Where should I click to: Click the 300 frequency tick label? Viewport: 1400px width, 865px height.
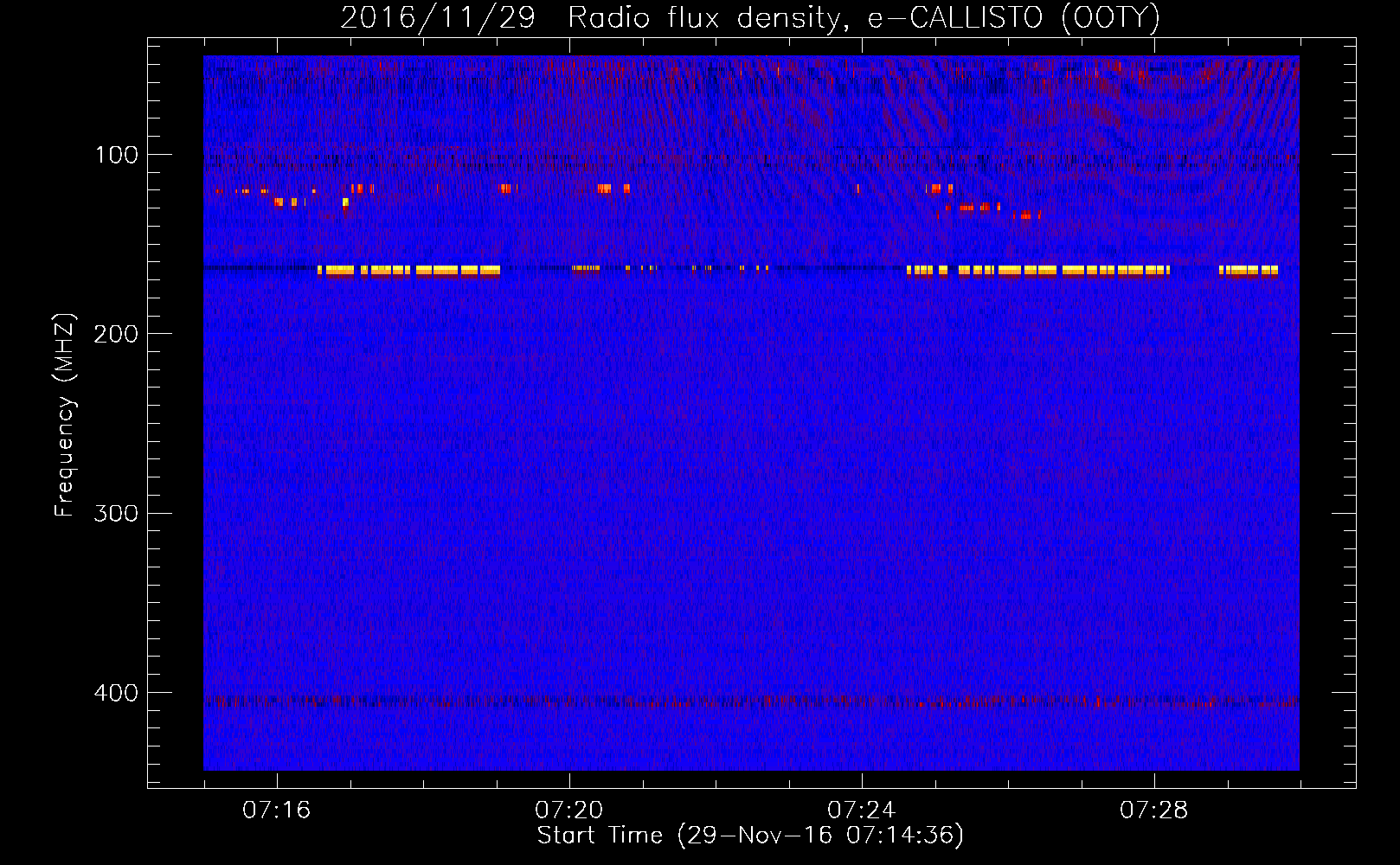tap(116, 513)
